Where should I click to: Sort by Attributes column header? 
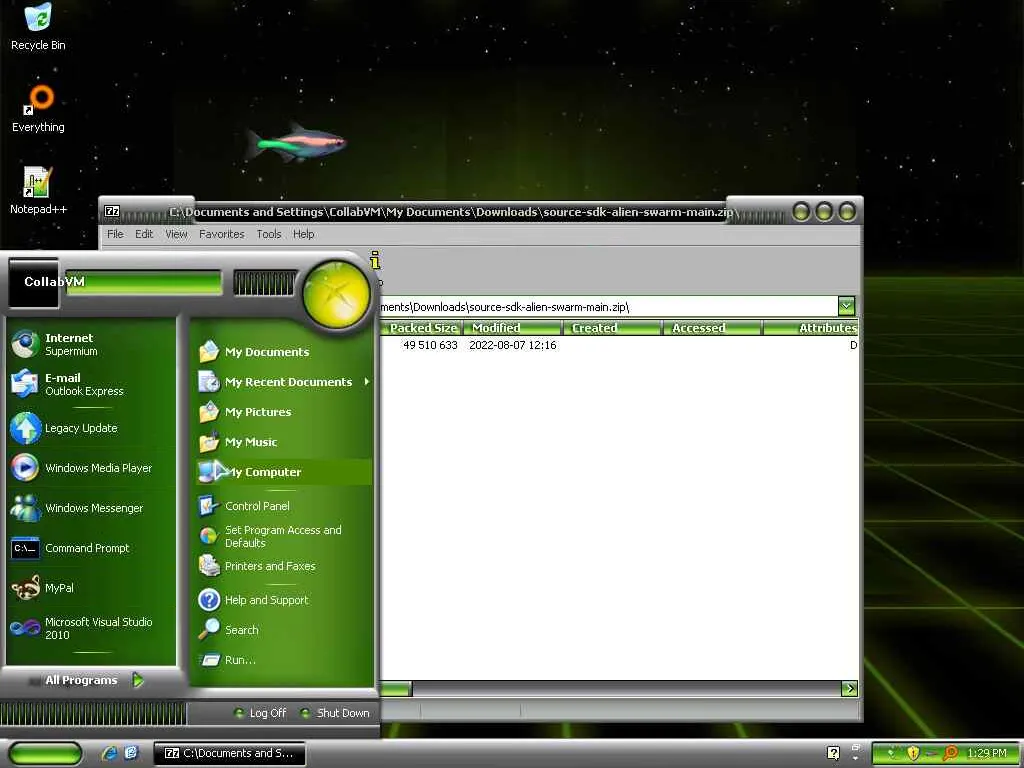pyautogui.click(x=810, y=328)
